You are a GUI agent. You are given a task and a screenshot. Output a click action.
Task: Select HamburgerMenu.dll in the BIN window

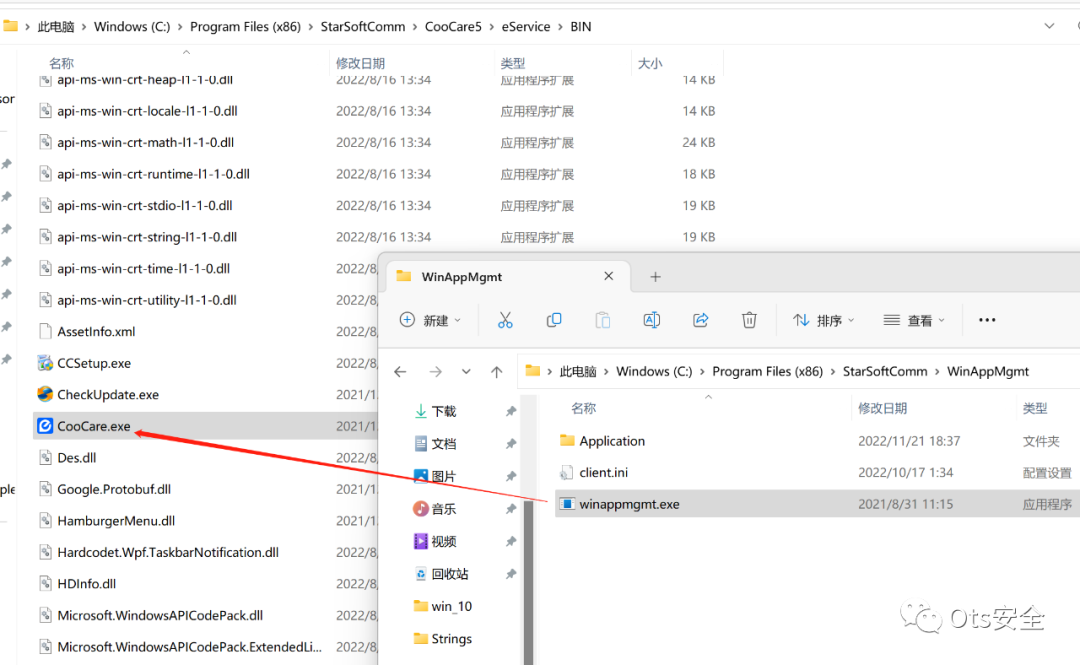[x=116, y=521]
